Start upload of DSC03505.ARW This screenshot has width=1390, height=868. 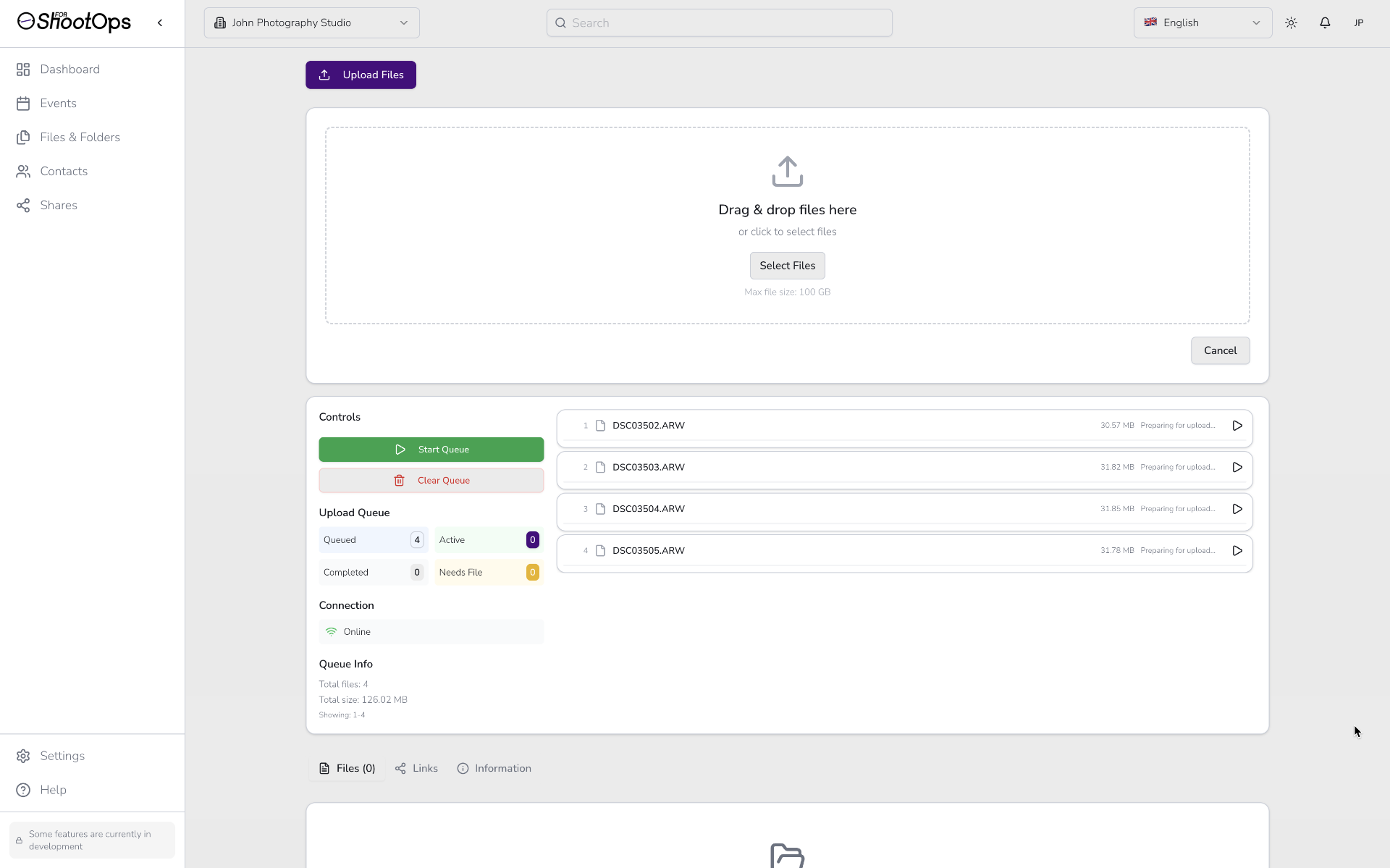point(1237,551)
